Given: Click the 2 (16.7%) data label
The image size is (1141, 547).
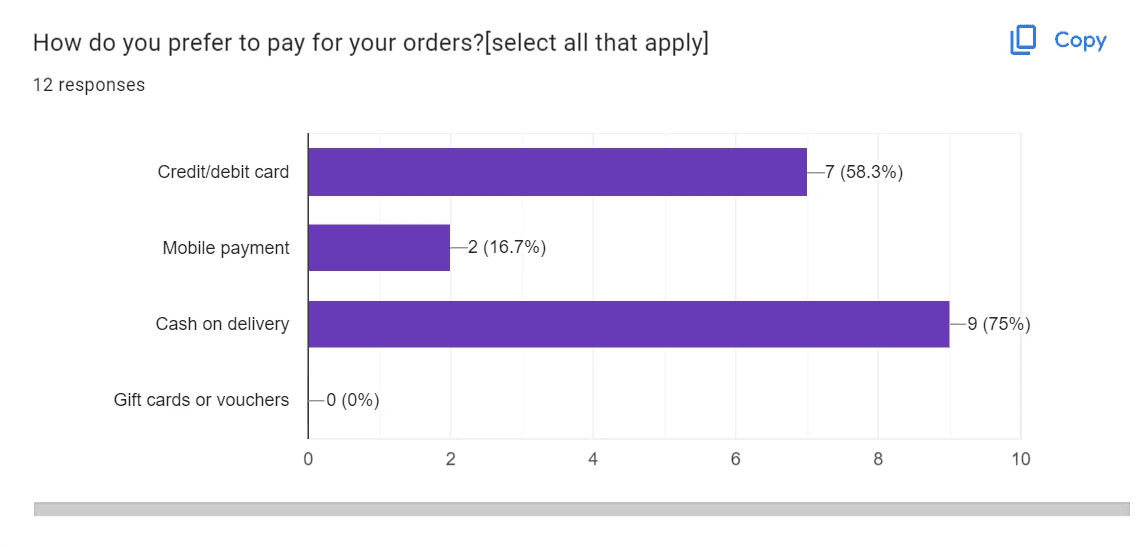Looking at the screenshot, I should pos(506,248).
